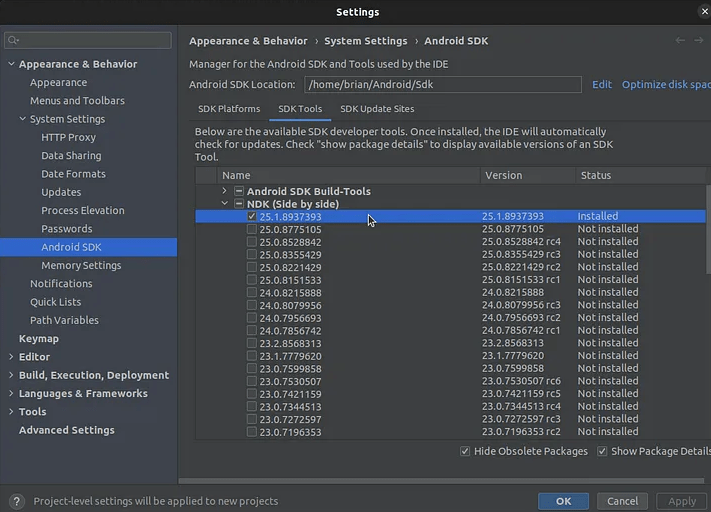
Task: Toggle the Android SDK Build-Tools group checkbox
Action: 239,191
